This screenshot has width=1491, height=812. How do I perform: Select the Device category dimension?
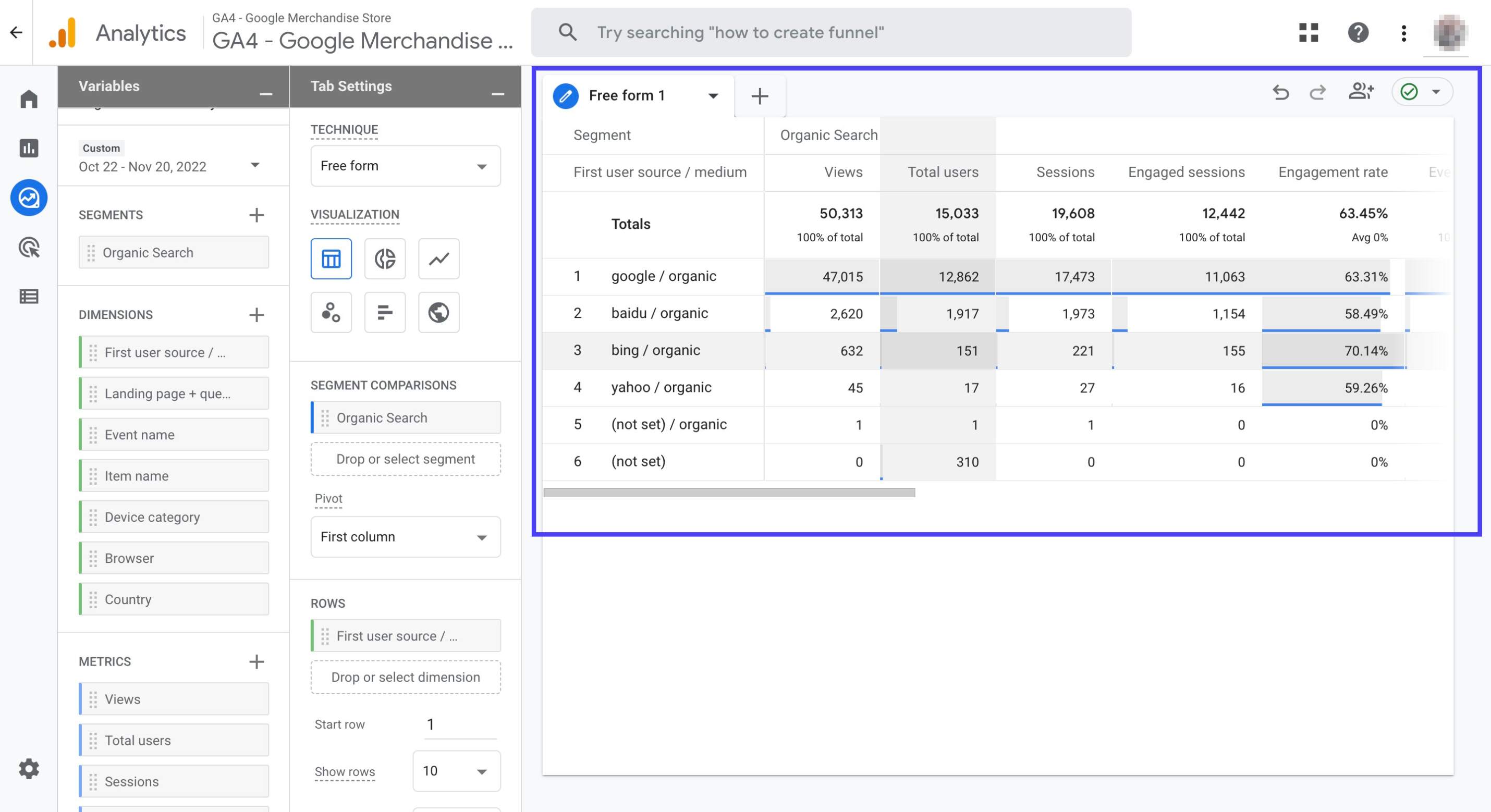pyautogui.click(x=174, y=517)
